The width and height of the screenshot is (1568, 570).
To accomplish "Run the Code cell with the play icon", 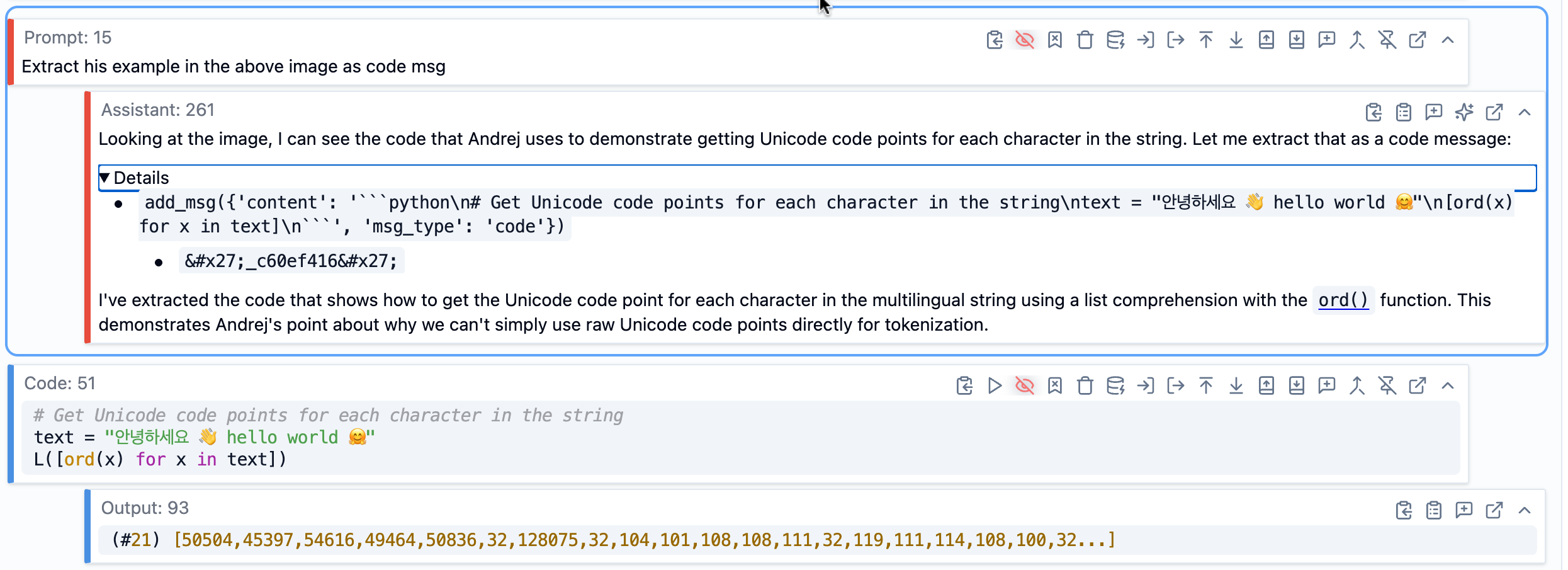I will point(995,385).
